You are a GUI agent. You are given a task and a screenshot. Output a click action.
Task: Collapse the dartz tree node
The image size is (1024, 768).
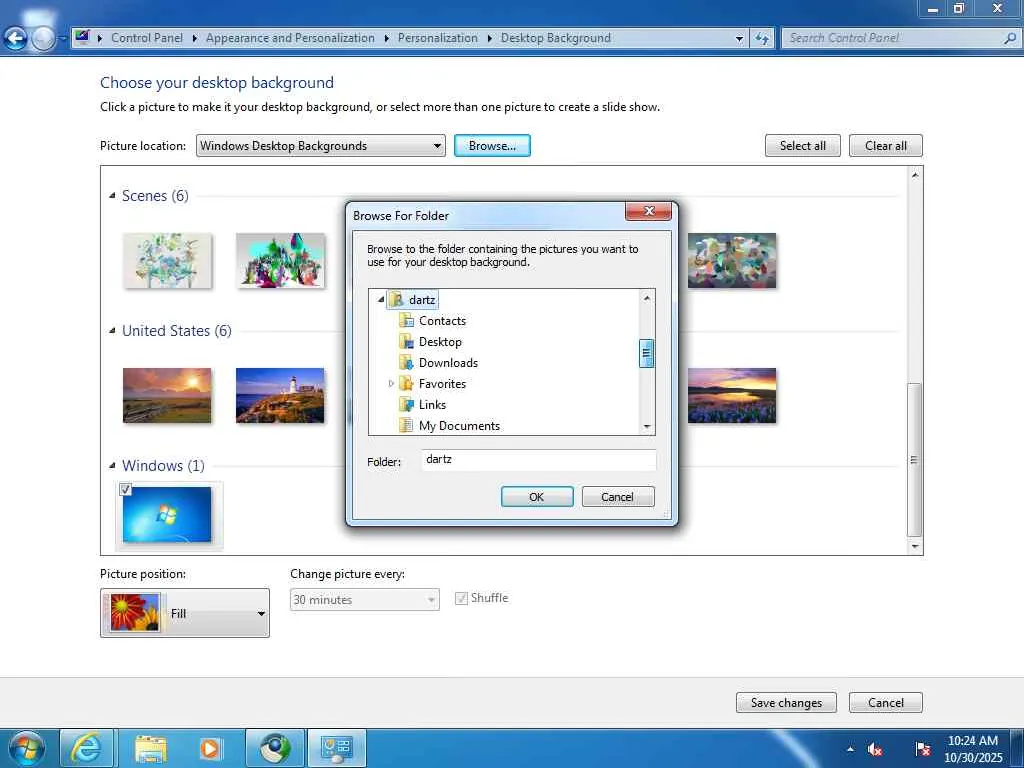pos(381,299)
